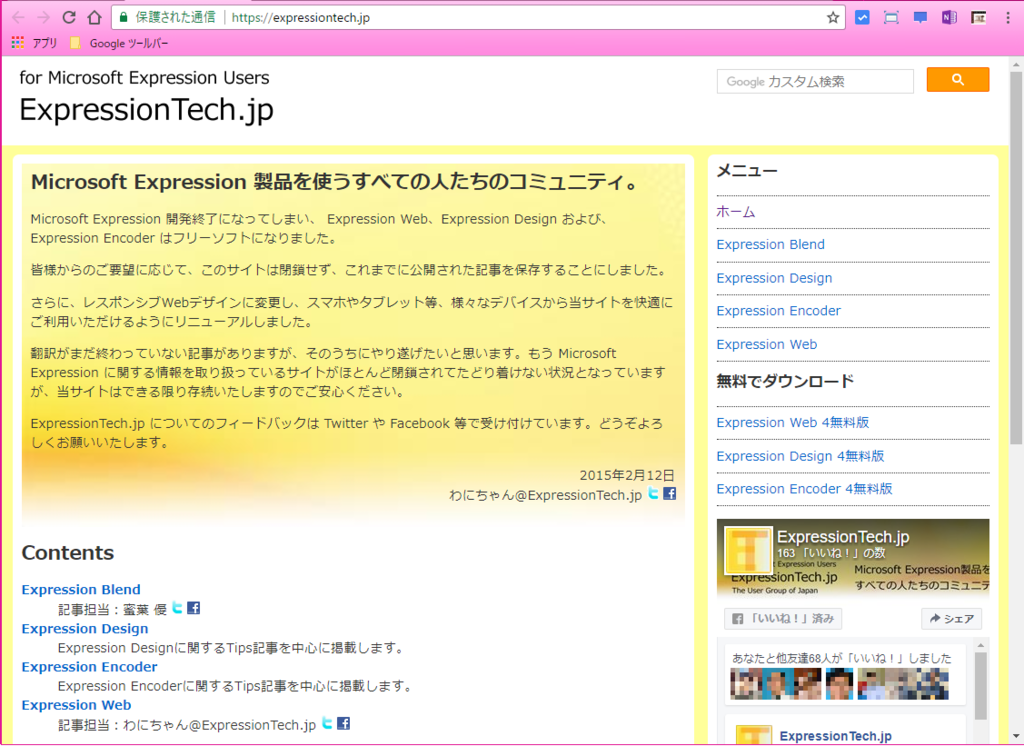
Task: Open Expression Design link under Contents
Action: click(85, 628)
